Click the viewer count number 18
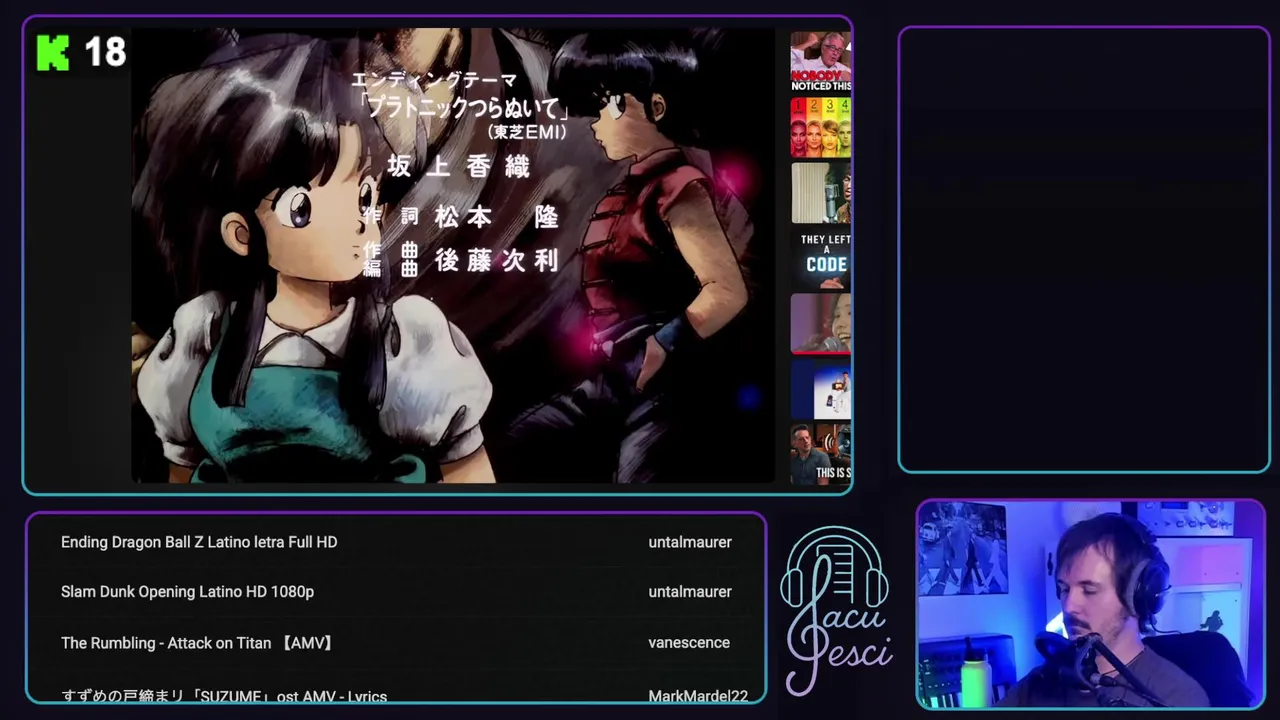This screenshot has height=720, width=1280. [x=105, y=52]
